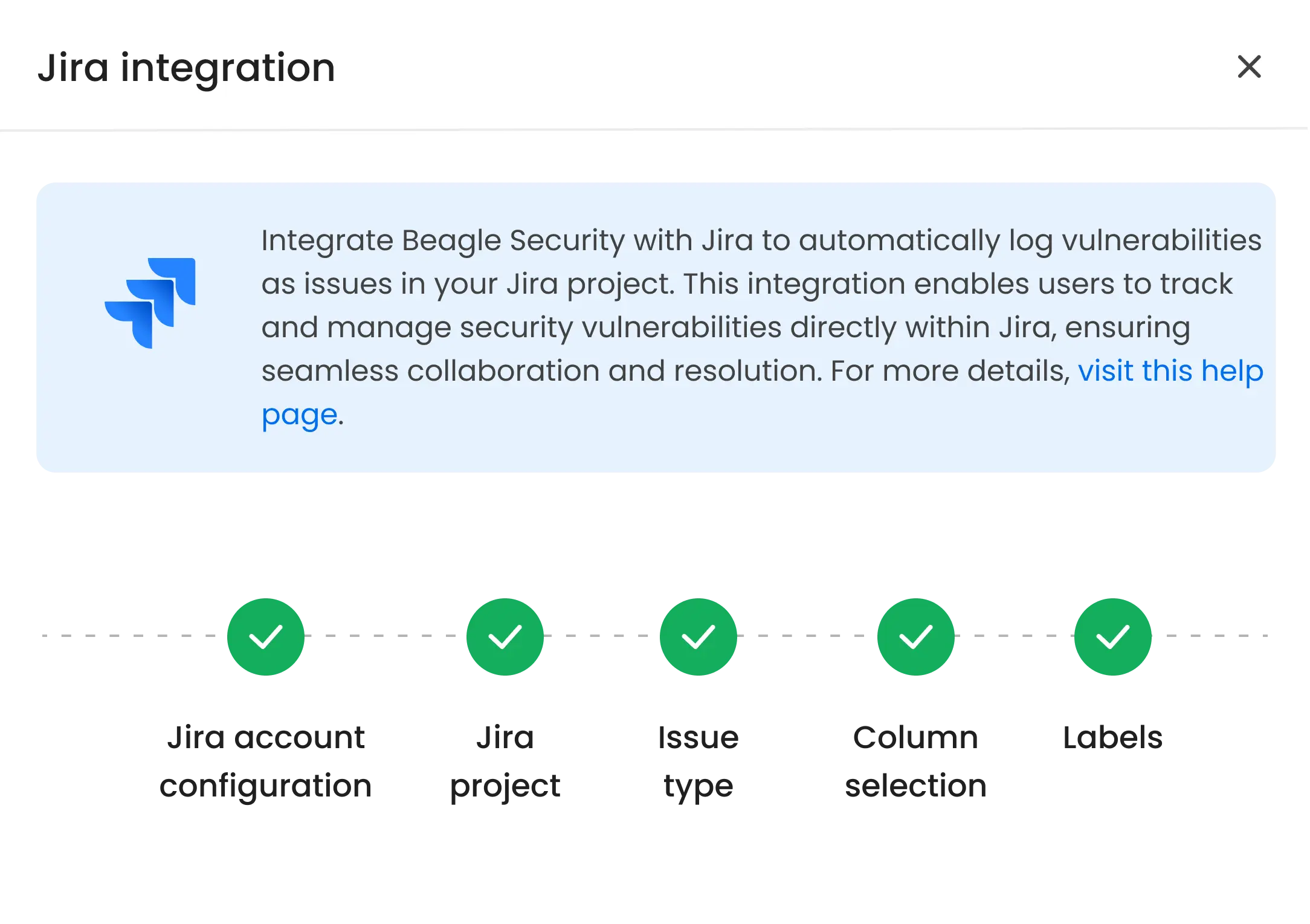Select the green checkmark above Jira project
The width and height of the screenshot is (1310, 924).
pyautogui.click(x=505, y=636)
